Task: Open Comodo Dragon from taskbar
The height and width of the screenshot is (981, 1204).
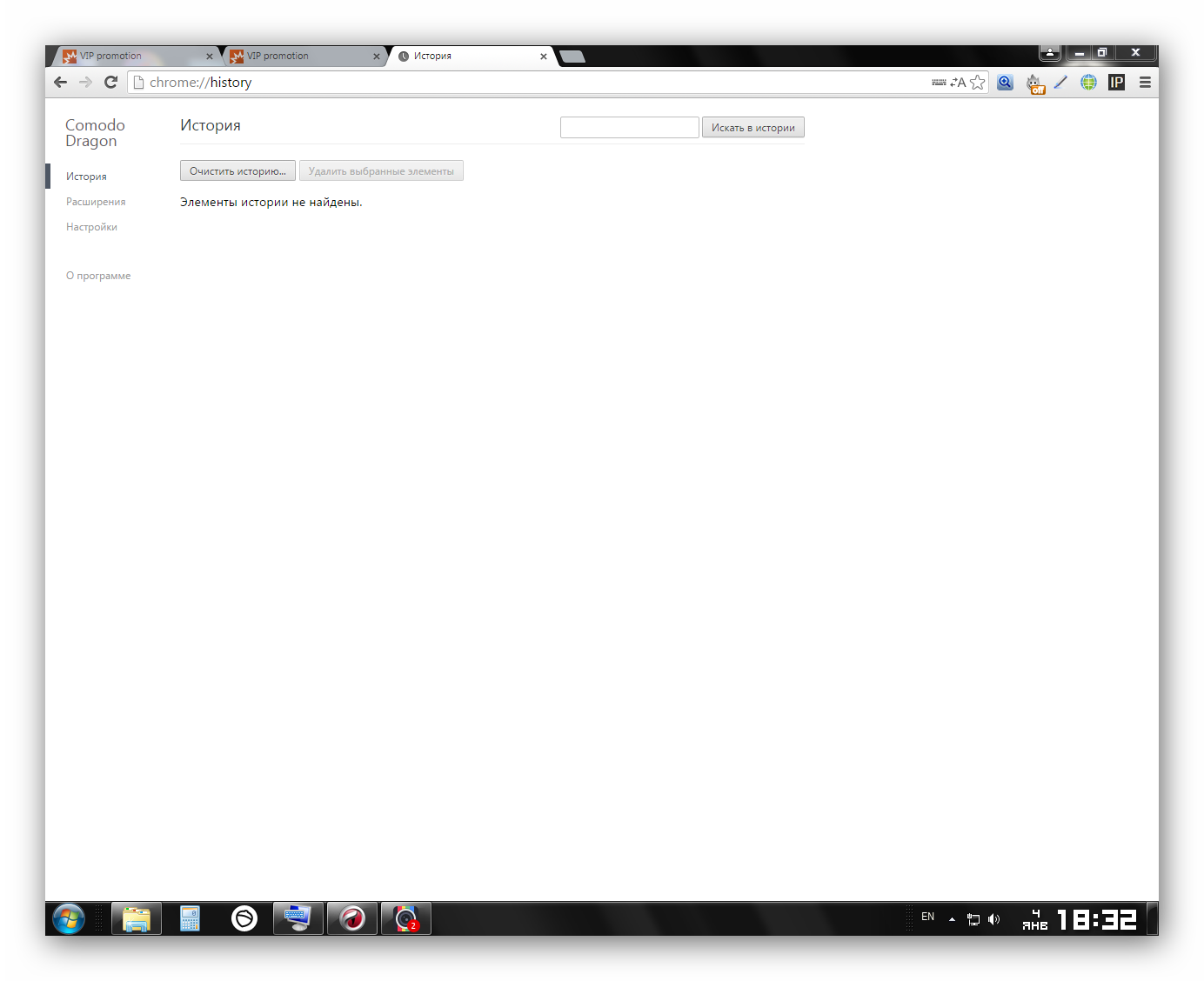Action: click(x=352, y=918)
